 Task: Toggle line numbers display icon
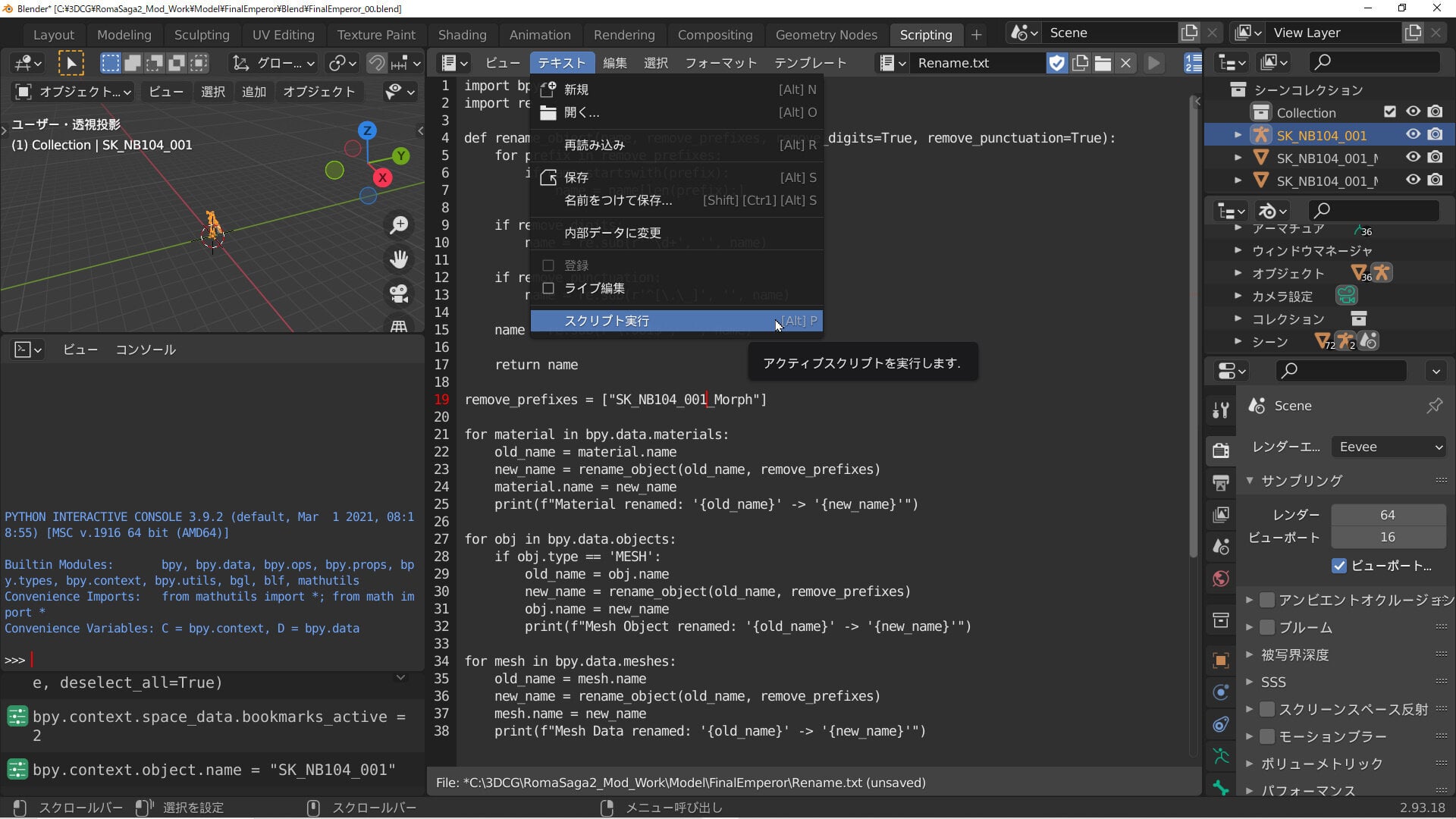(1193, 63)
